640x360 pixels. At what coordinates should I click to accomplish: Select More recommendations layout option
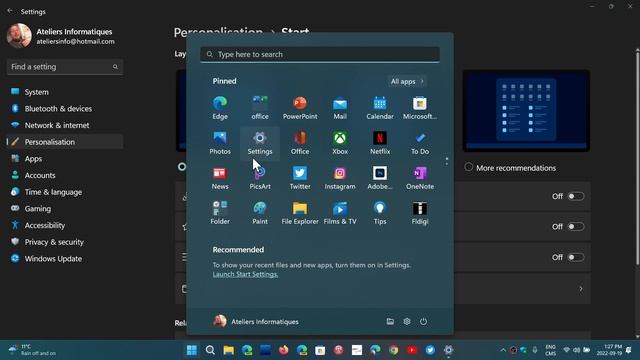(469, 167)
